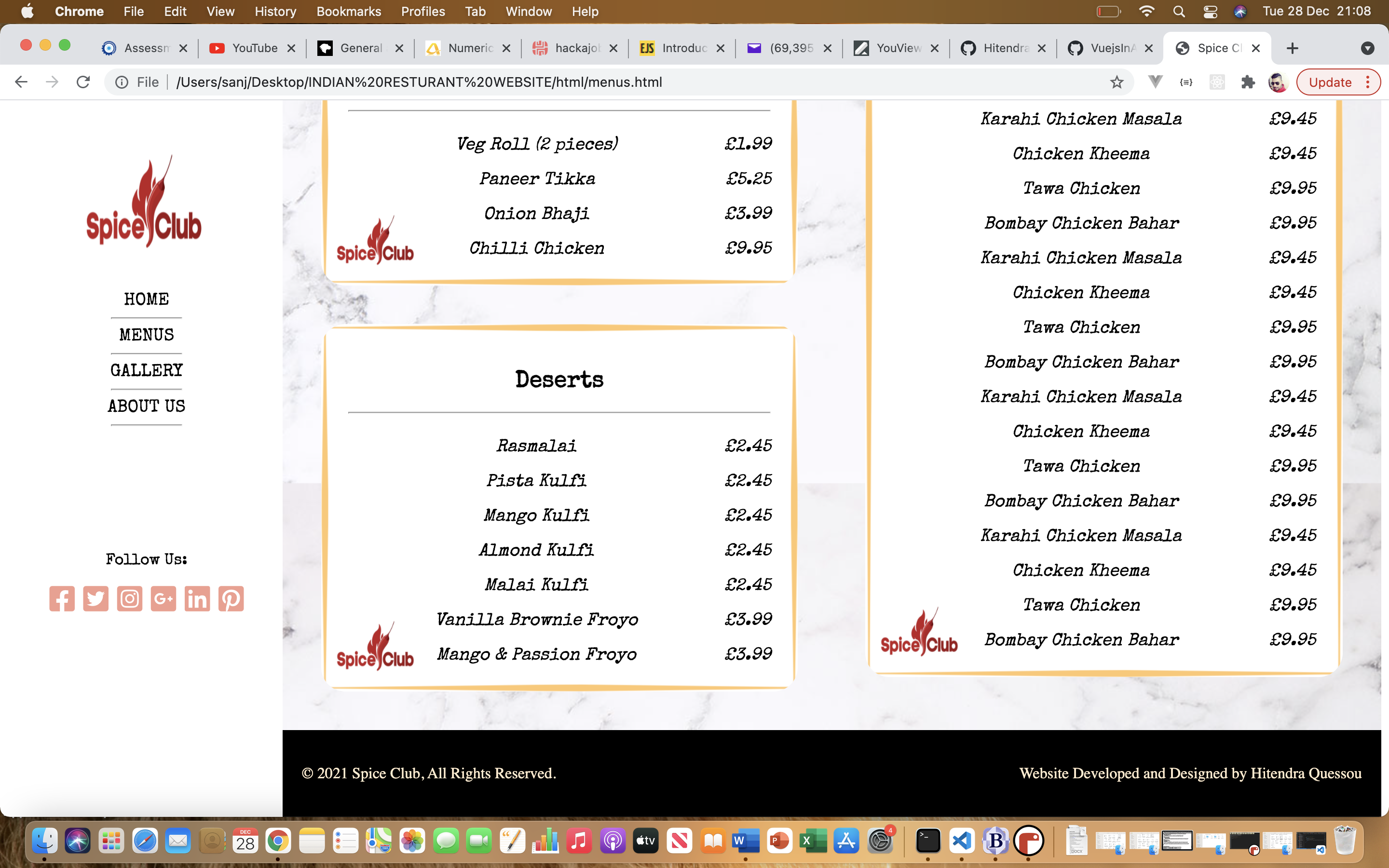Toggle the bookmark star for this page
This screenshot has width=1389, height=868.
pyautogui.click(x=1116, y=81)
